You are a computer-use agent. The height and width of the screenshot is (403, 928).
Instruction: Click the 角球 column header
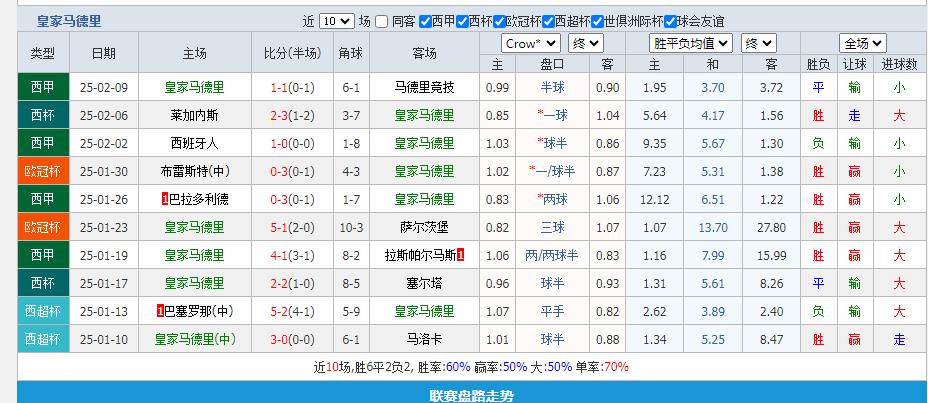coord(352,53)
